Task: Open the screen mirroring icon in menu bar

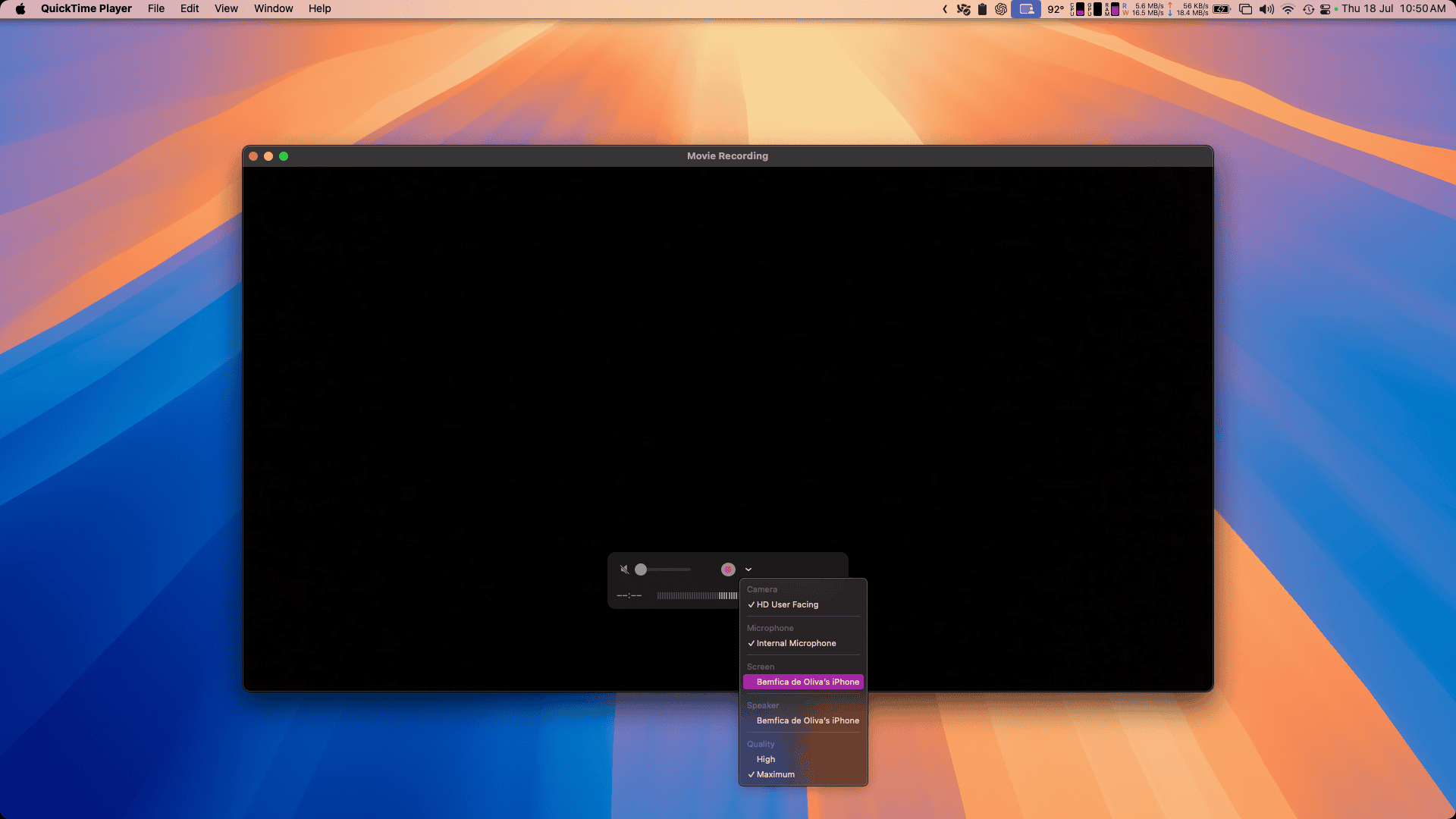Action: (1026, 9)
